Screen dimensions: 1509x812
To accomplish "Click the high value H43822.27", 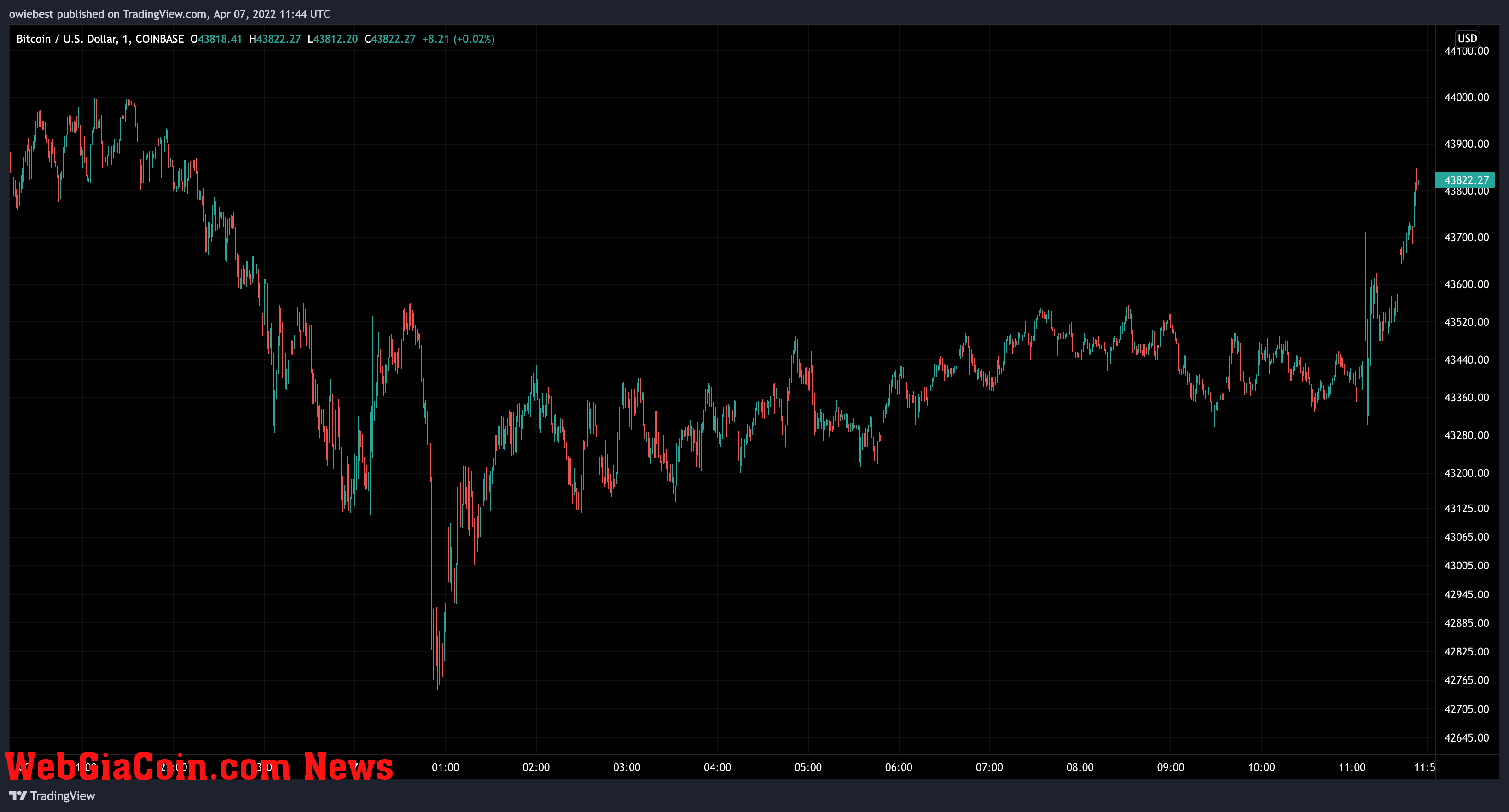I will click(x=275, y=39).
